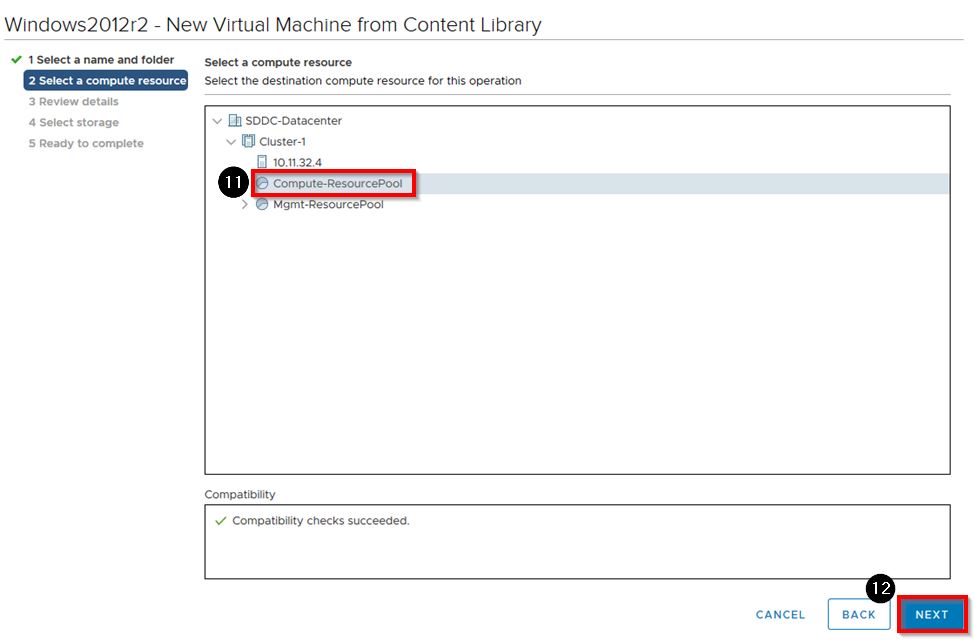Click the BACK button
The height and width of the screenshot is (642, 975).
click(x=859, y=615)
